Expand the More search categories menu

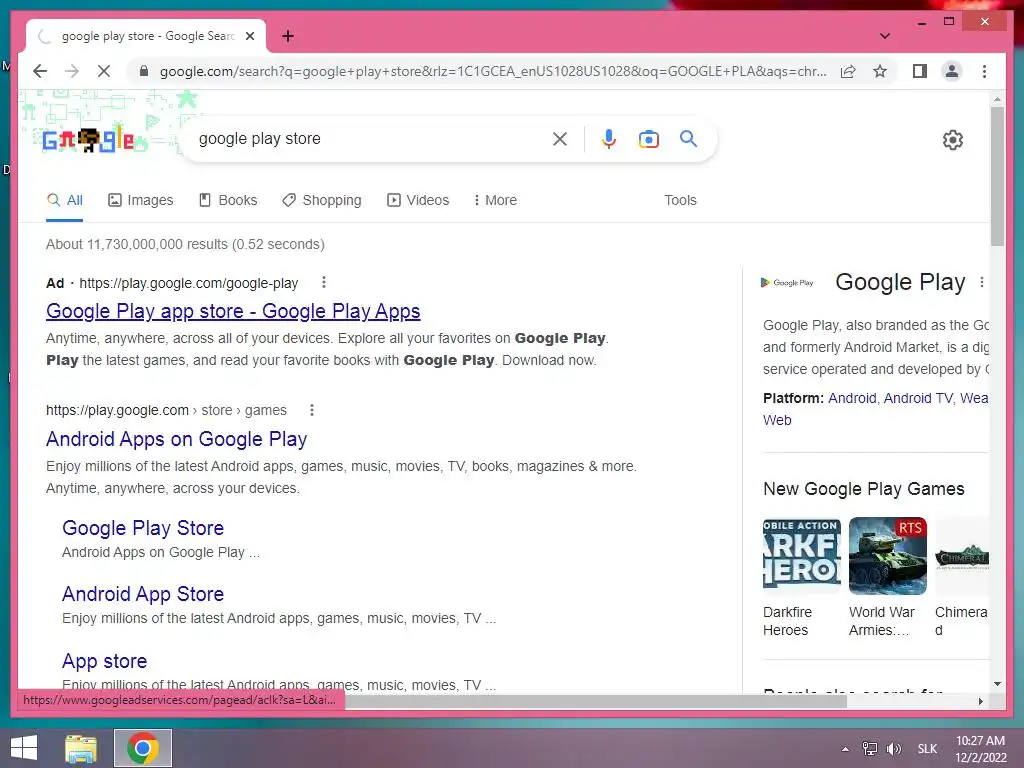tap(494, 200)
